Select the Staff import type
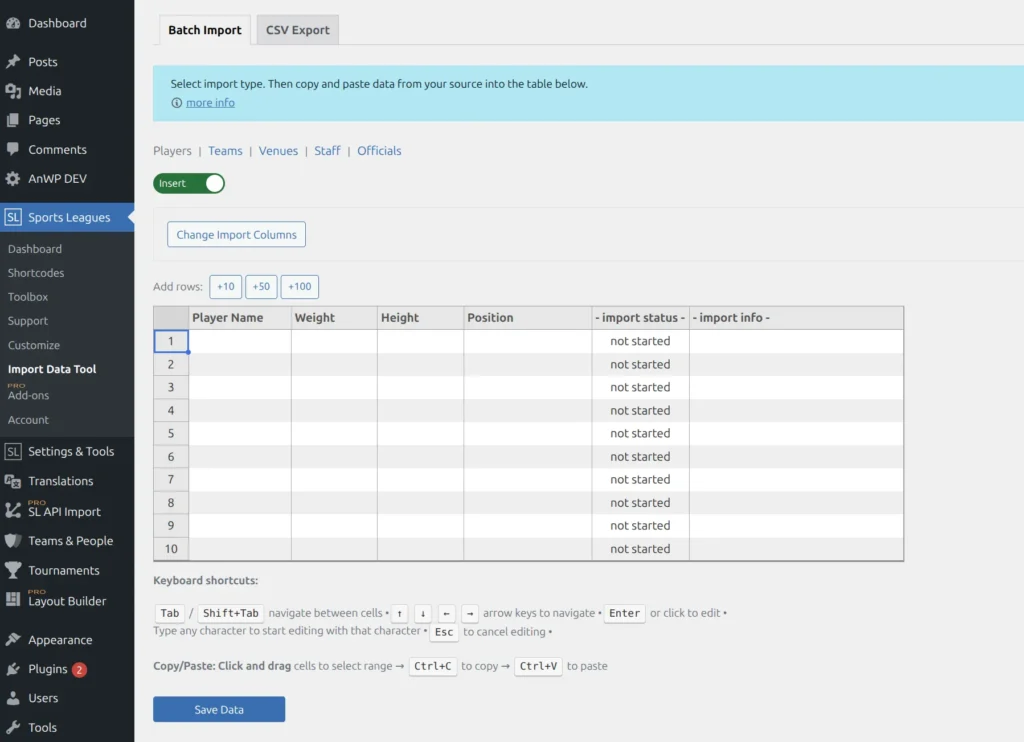This screenshot has height=742, width=1024. [x=327, y=151]
